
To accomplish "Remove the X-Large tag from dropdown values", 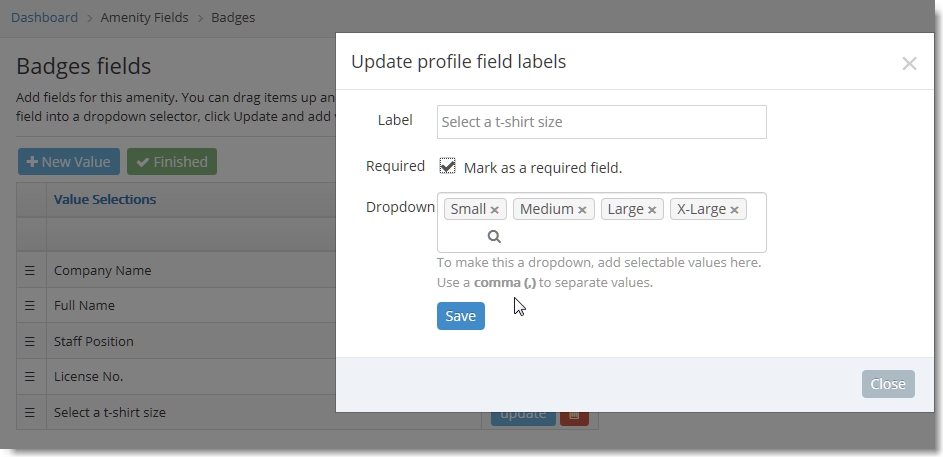I will [734, 210].
